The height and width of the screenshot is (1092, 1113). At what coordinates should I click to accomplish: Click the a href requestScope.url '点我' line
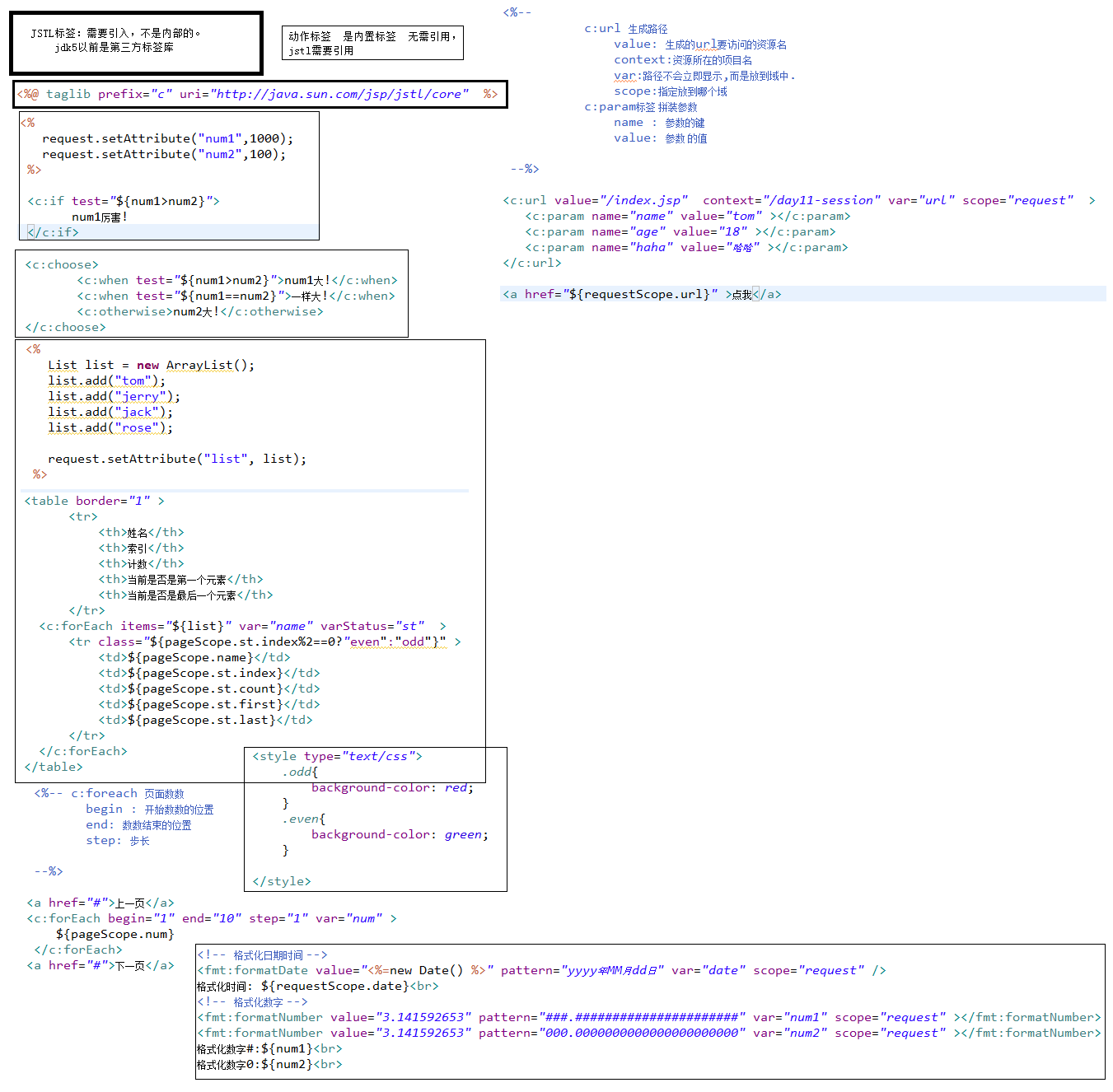[643, 294]
